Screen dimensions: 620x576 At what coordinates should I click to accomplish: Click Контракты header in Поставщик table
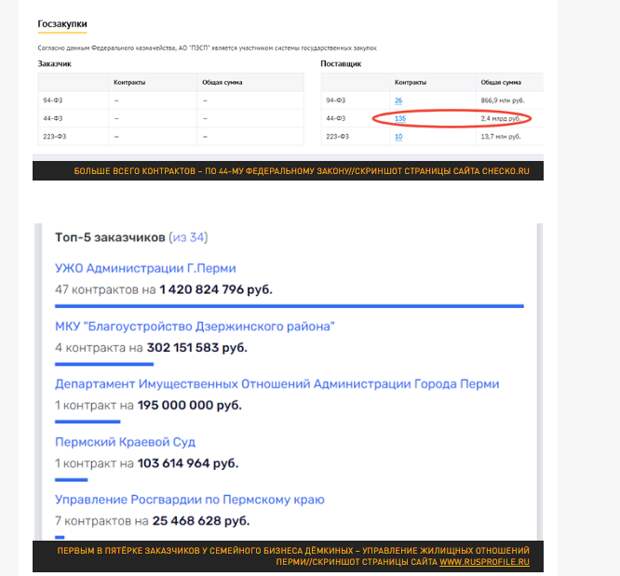tap(410, 82)
